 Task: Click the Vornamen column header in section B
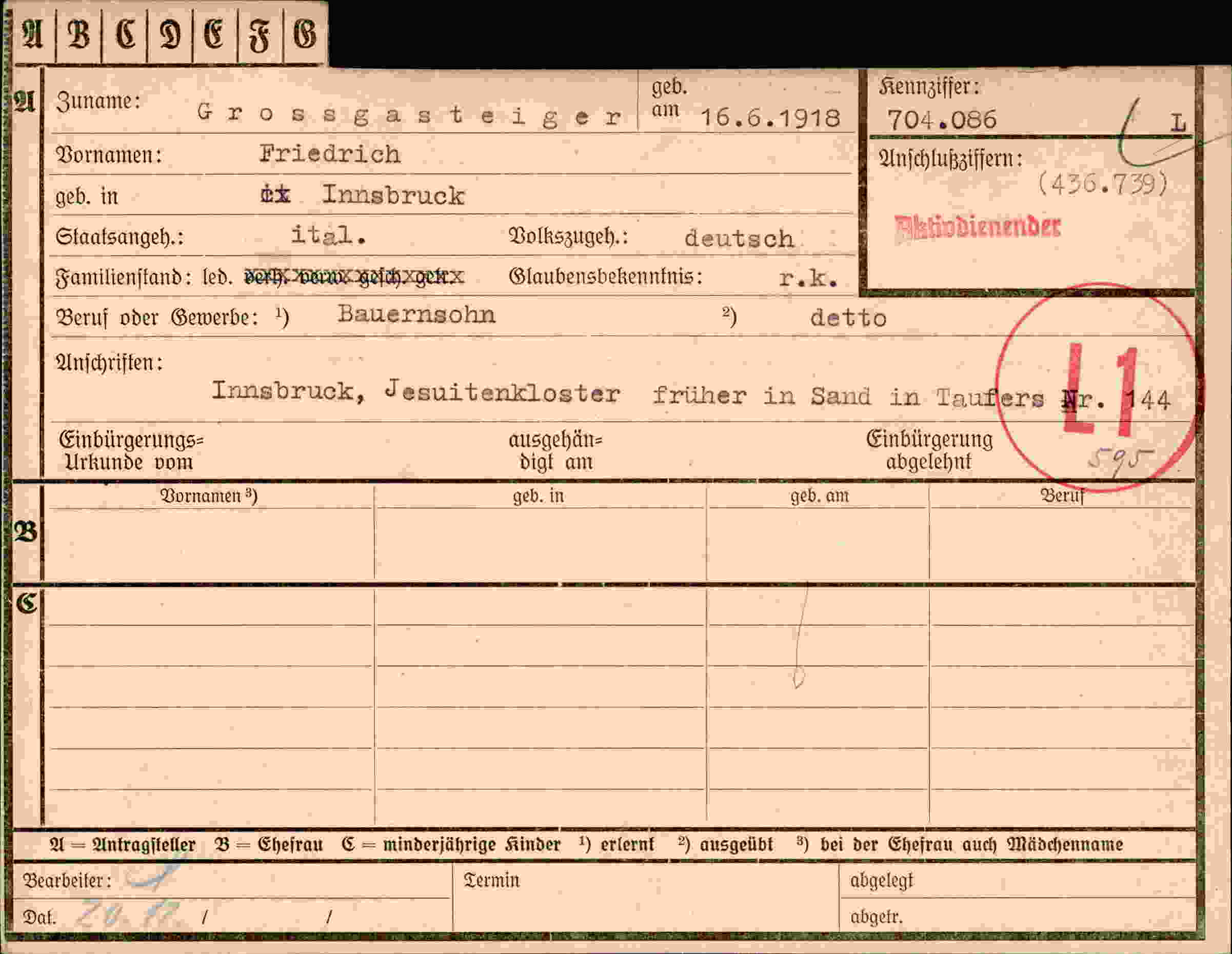coord(209,496)
